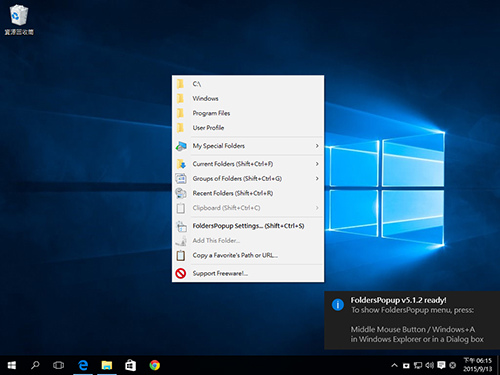Click the folder icon beside User Profile

tap(180, 128)
